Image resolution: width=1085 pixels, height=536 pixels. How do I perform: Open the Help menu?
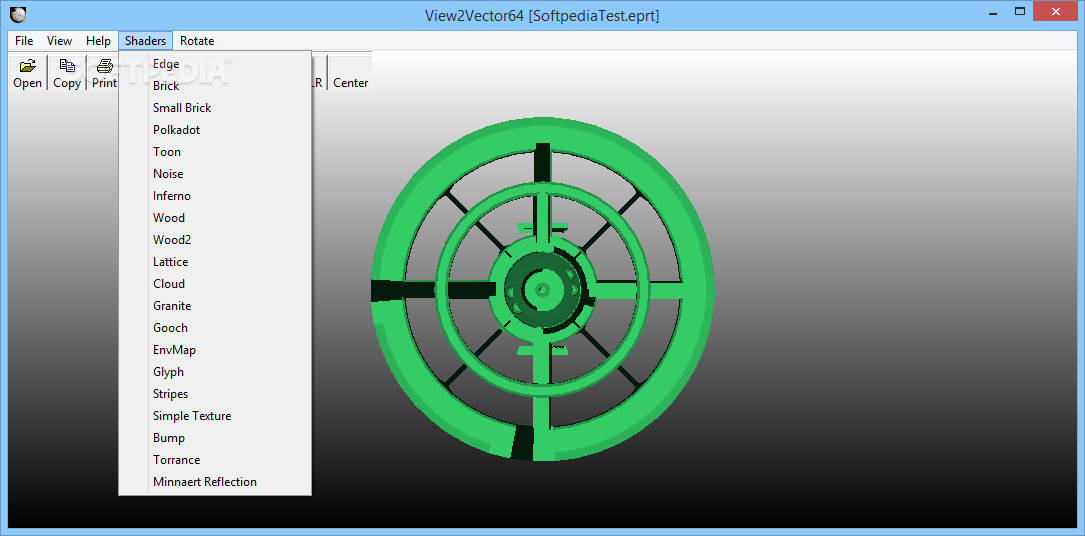point(98,41)
